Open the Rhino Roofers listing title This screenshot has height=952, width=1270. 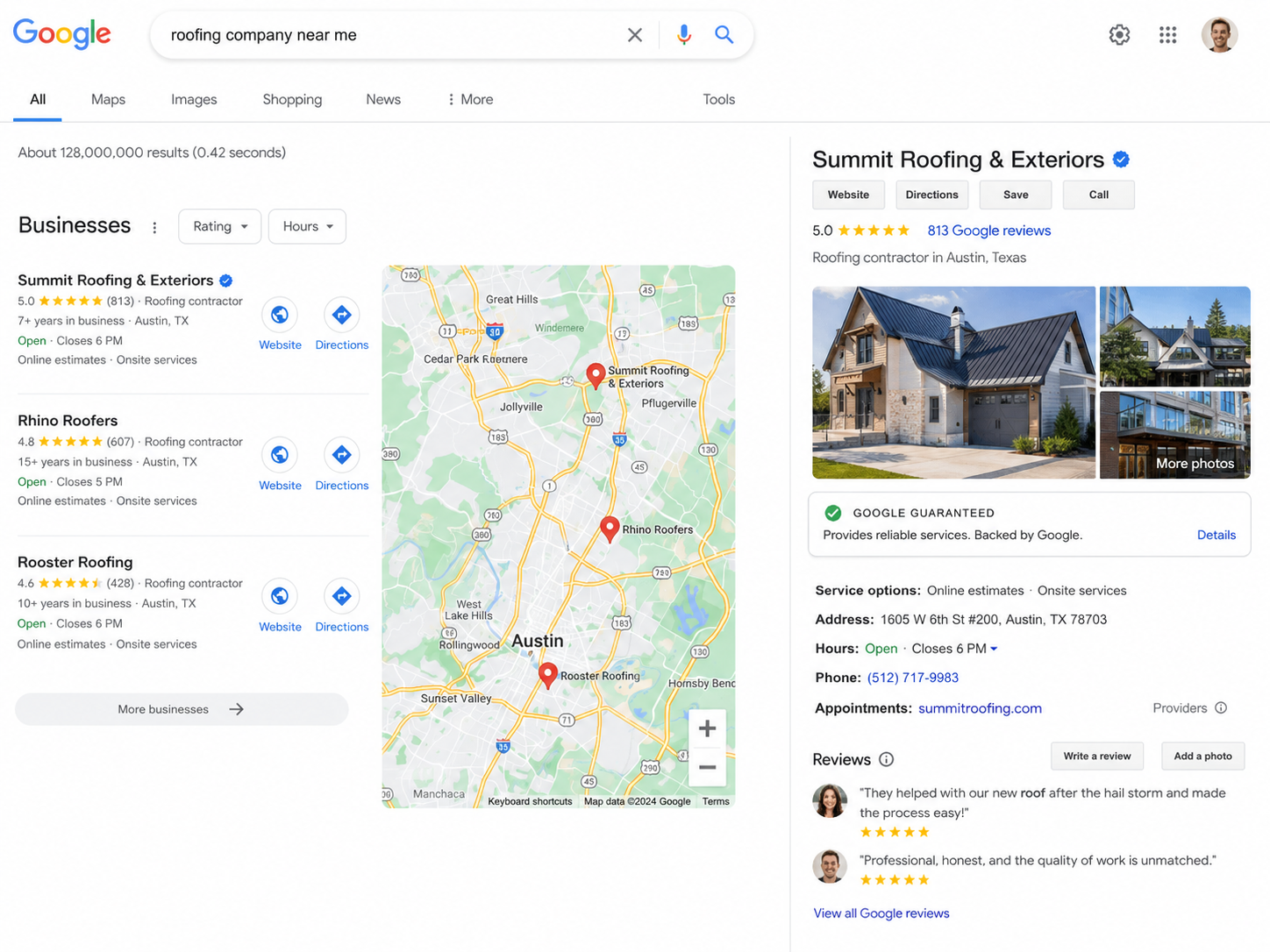[x=68, y=421]
